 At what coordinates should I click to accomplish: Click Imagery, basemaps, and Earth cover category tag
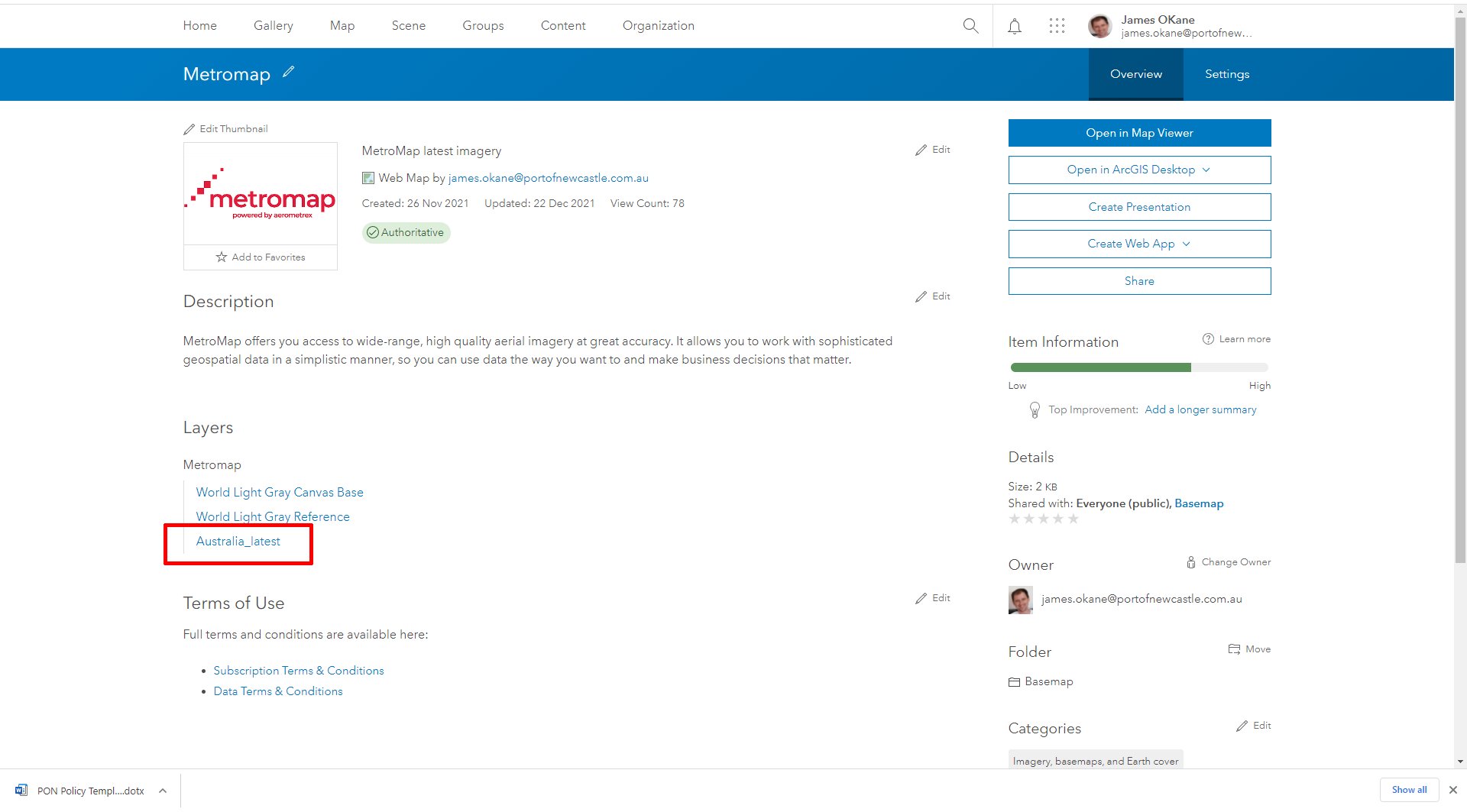pyautogui.click(x=1096, y=761)
